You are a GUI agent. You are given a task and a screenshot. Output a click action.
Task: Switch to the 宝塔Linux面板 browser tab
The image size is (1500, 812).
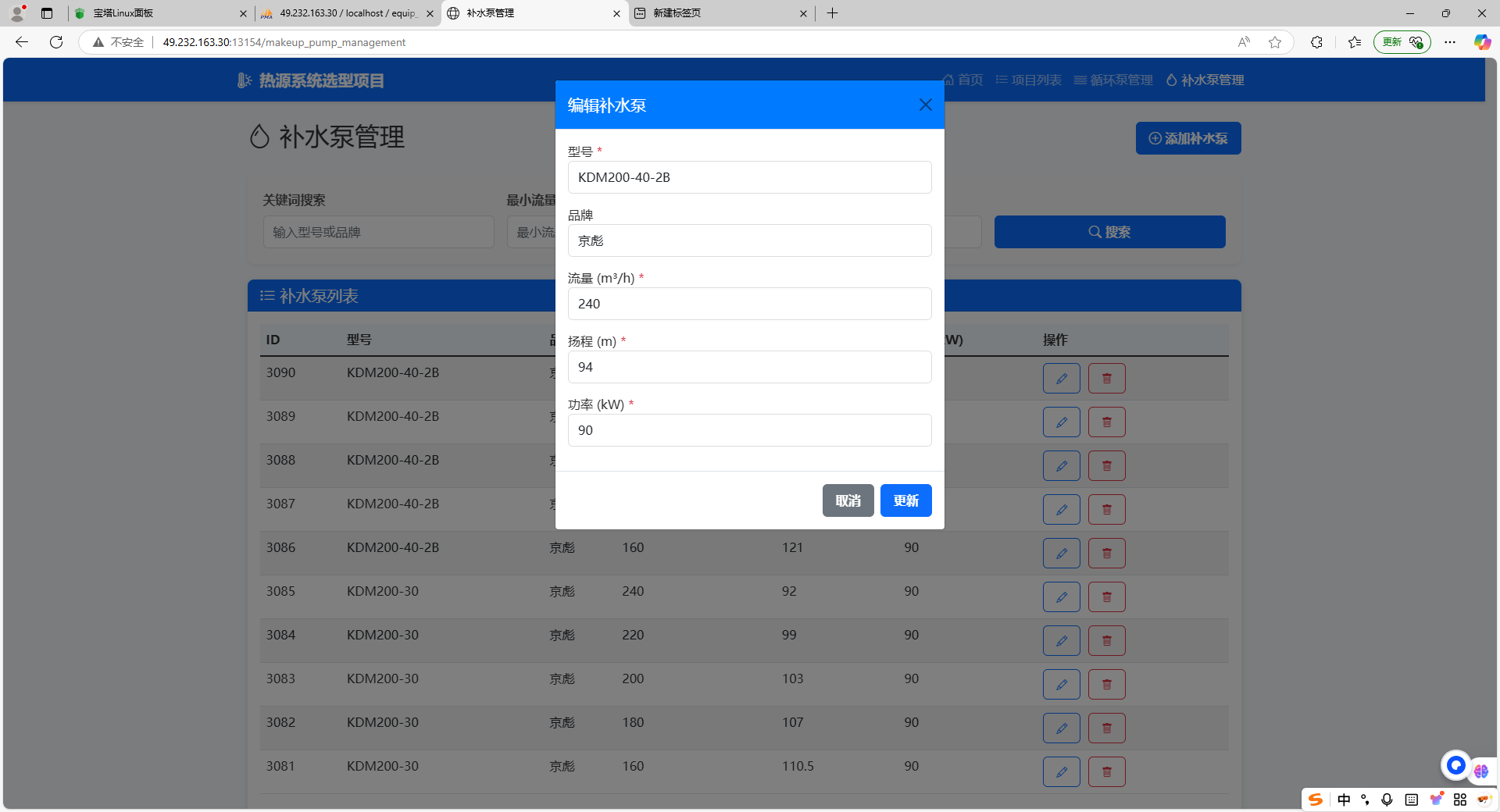(x=160, y=13)
